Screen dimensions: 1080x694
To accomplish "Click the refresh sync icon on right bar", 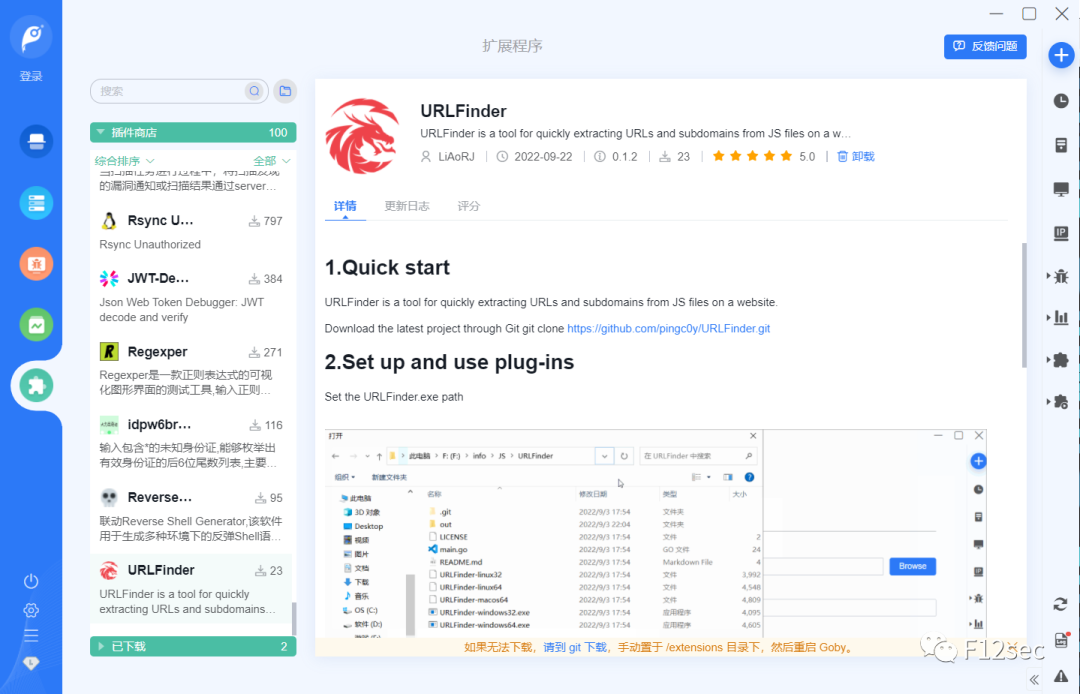I will point(1061,604).
